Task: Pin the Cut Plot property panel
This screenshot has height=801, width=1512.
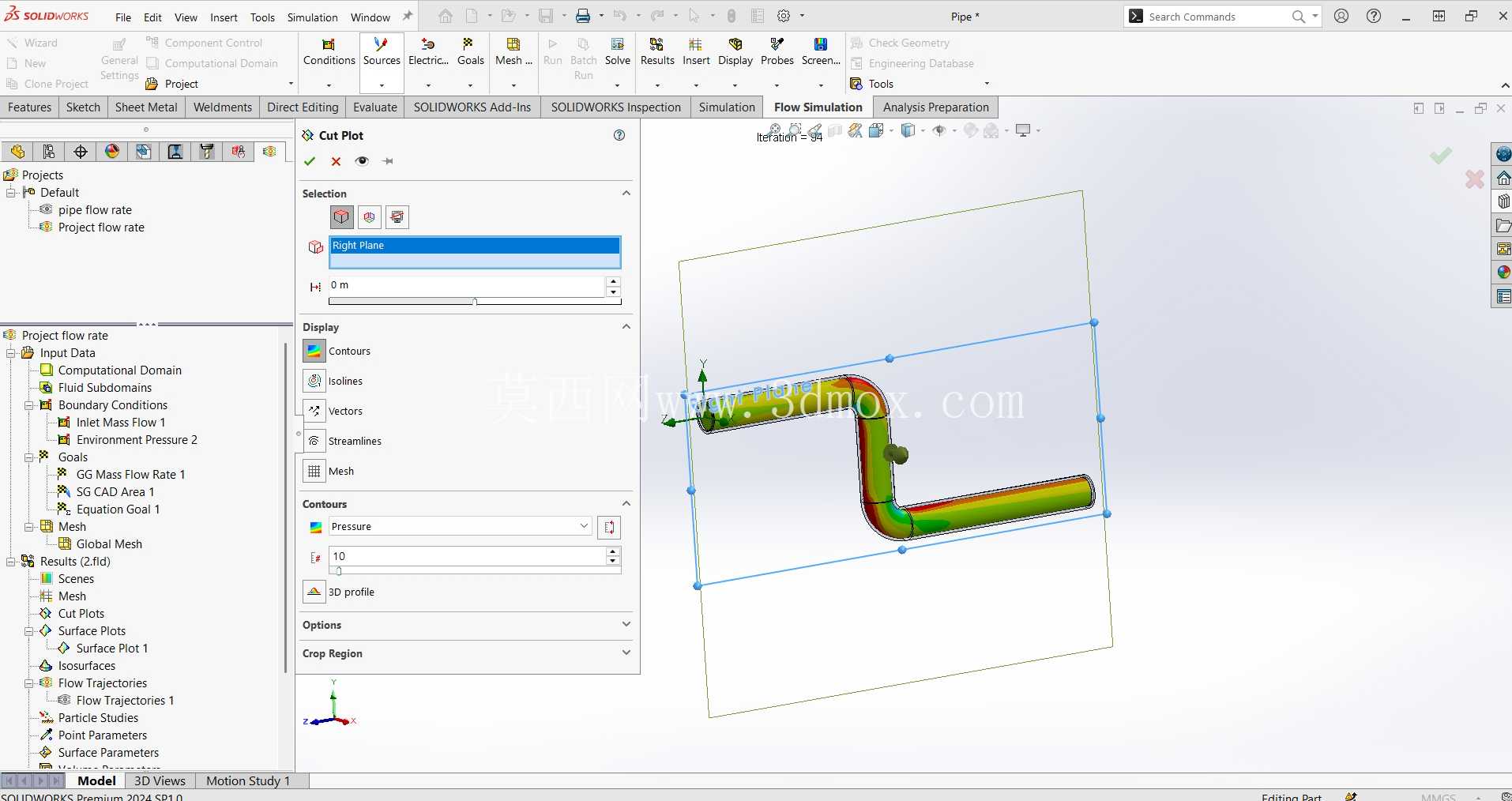Action: click(x=388, y=161)
